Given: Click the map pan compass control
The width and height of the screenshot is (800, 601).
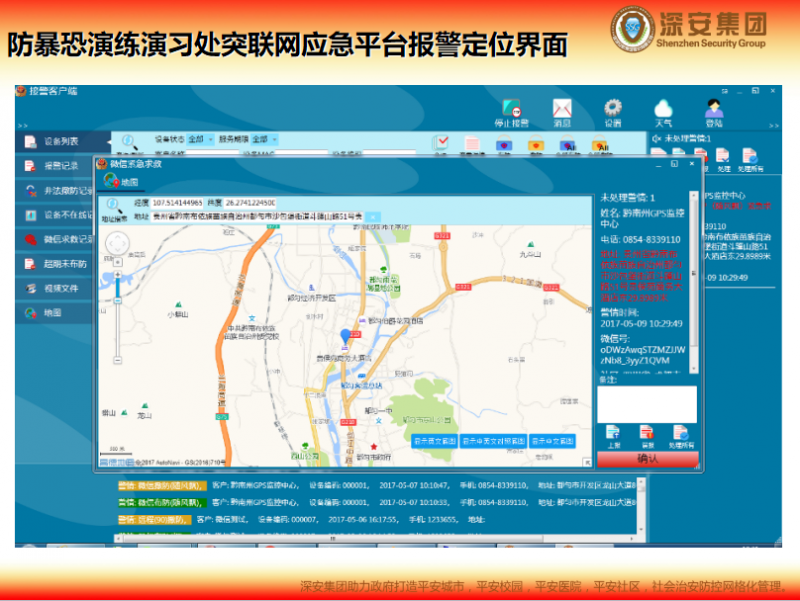Looking at the screenshot, I should click(x=119, y=244).
